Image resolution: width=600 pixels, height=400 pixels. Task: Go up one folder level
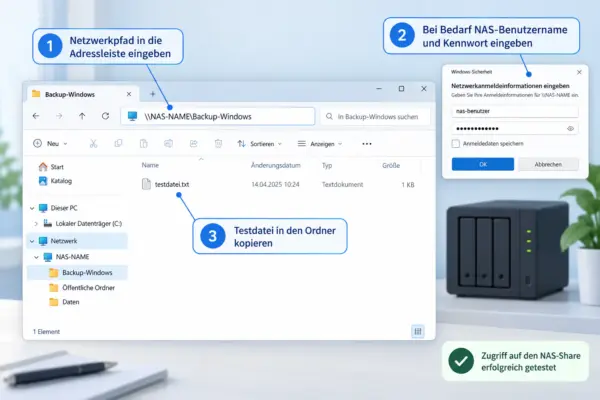coord(82,116)
